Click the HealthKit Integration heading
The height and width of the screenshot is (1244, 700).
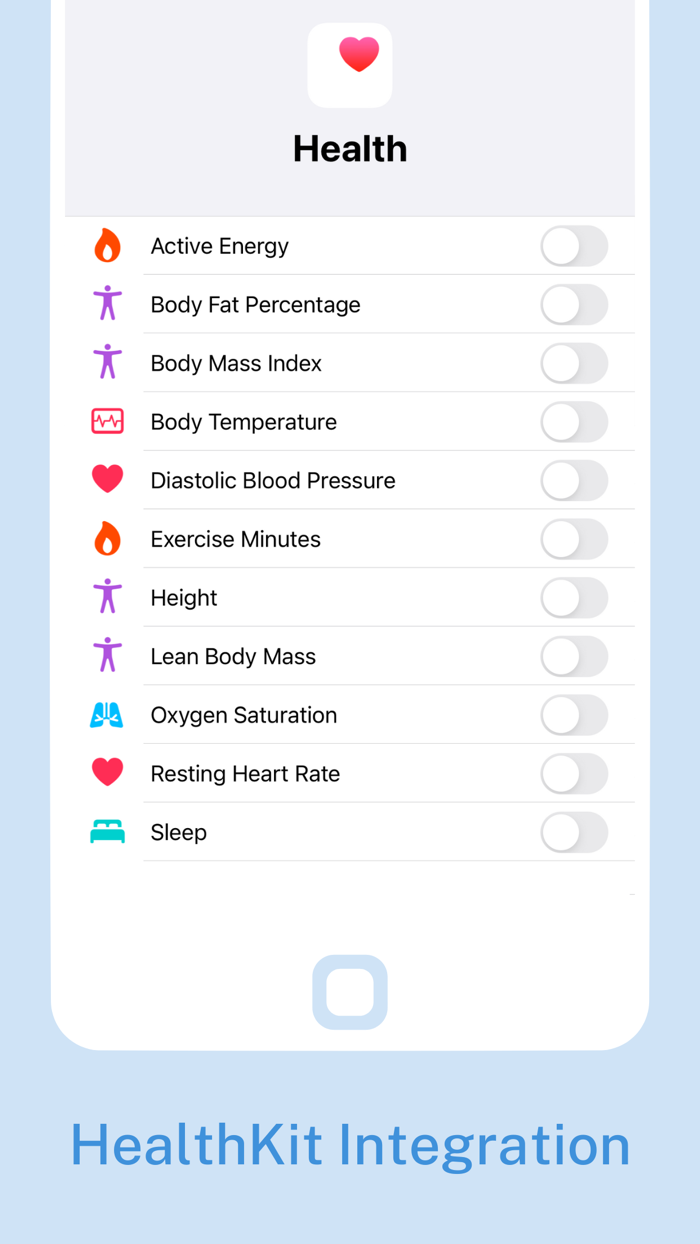point(350,1145)
